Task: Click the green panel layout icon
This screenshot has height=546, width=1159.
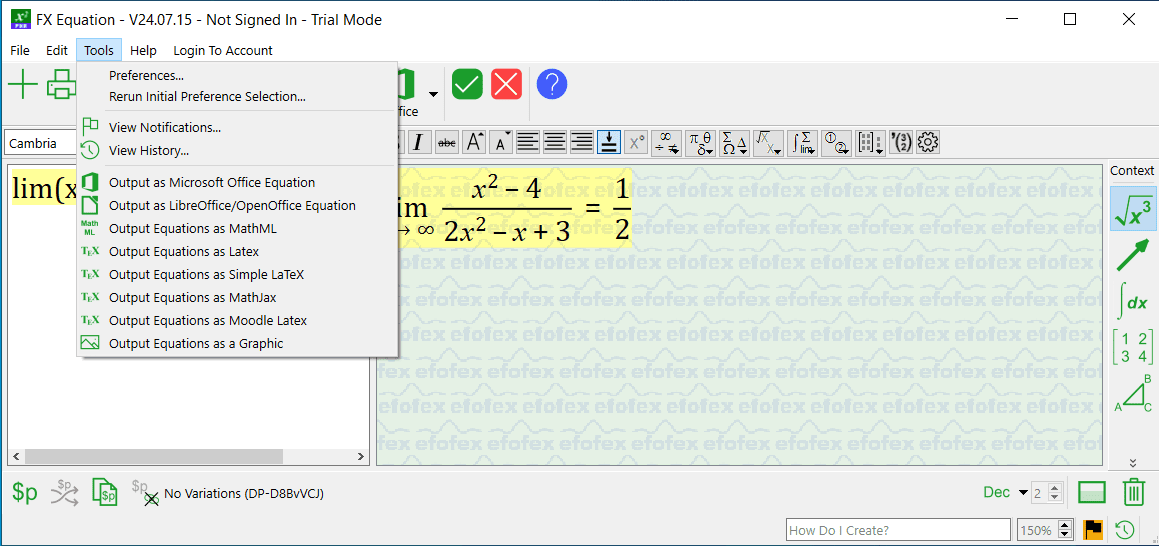Action: coord(1092,493)
